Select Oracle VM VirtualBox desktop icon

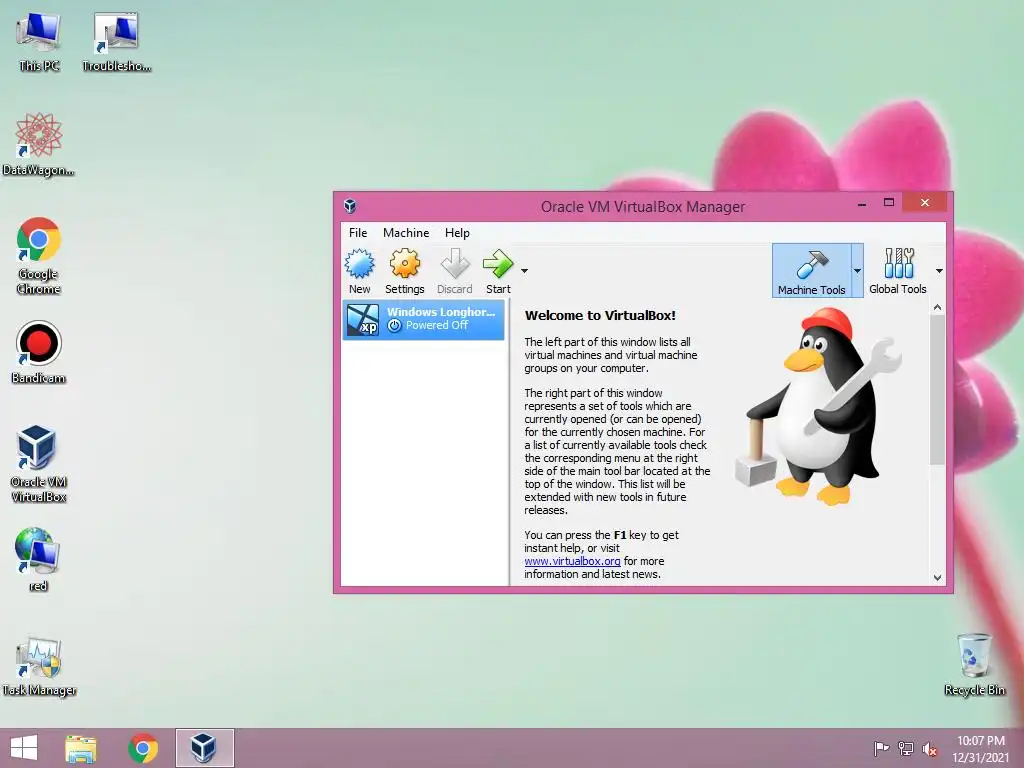tap(39, 464)
